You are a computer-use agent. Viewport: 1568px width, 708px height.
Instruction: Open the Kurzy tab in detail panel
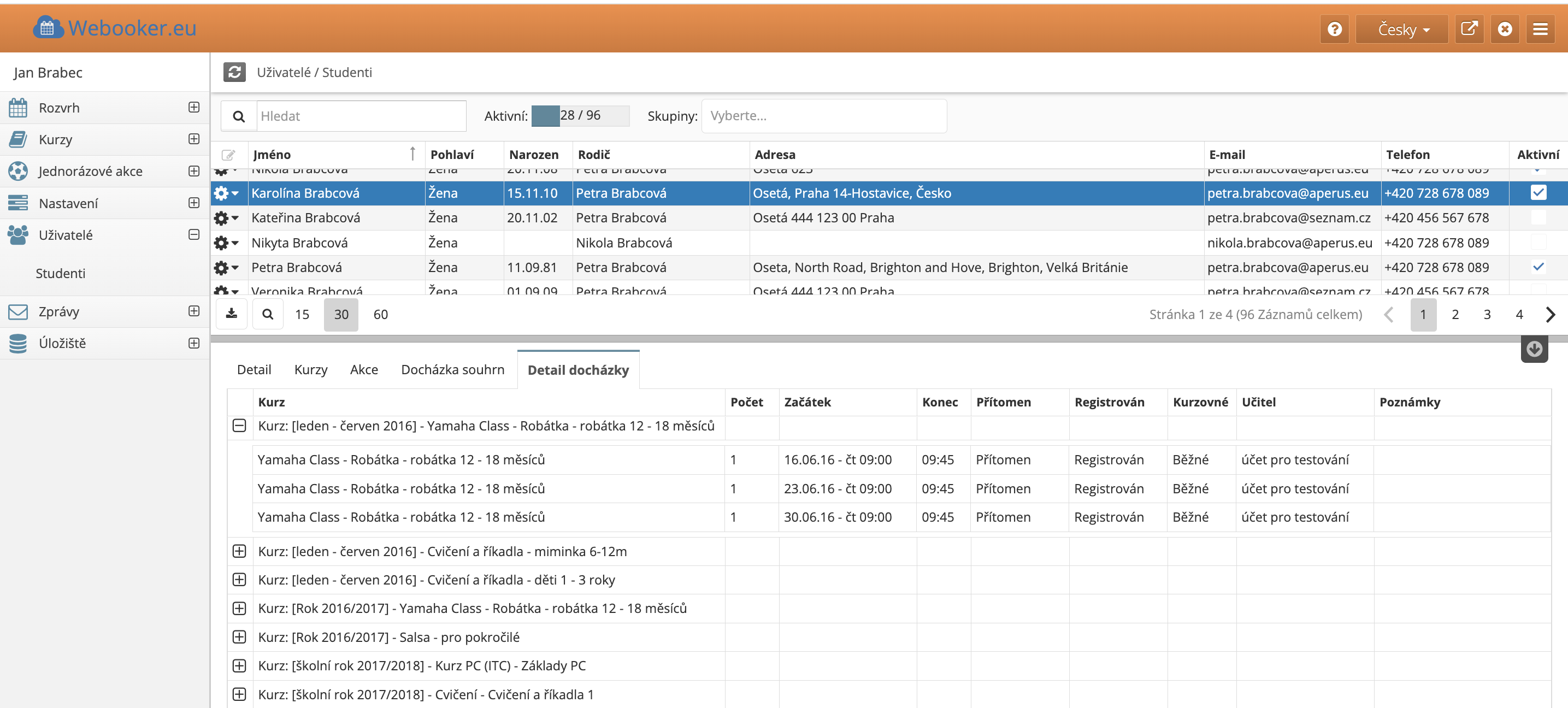point(310,369)
